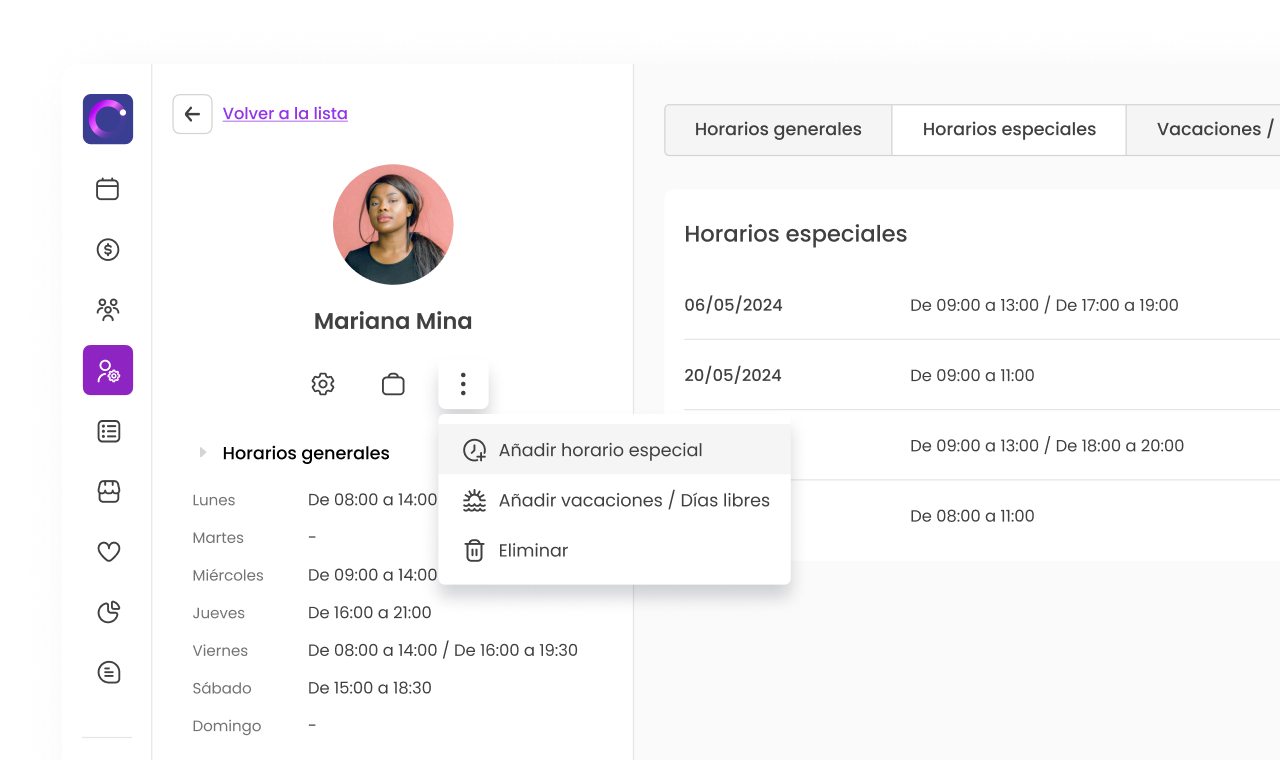
Task: Open the list sidebar icon
Action: coord(108,432)
